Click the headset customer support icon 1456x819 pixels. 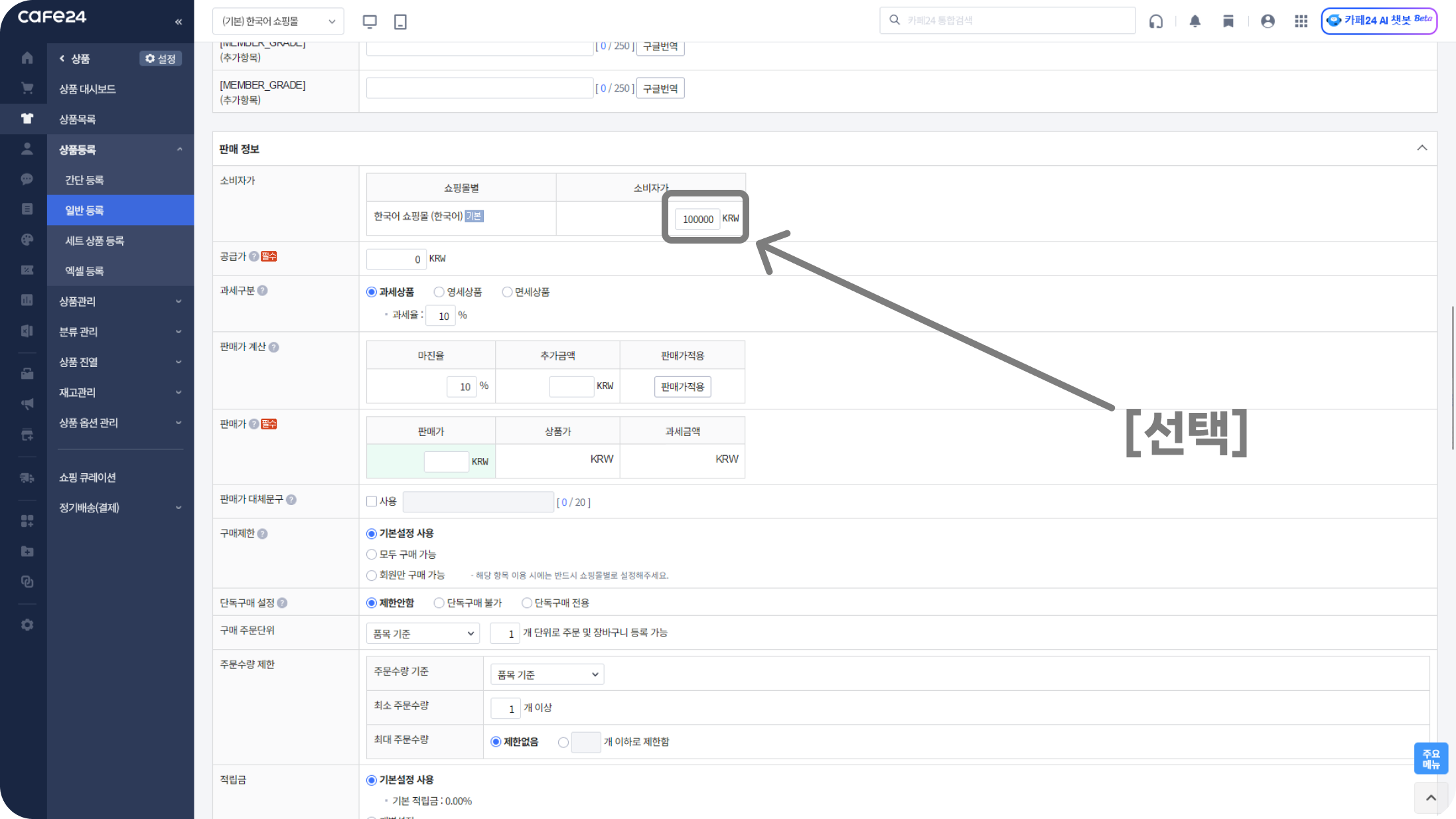click(x=1156, y=21)
